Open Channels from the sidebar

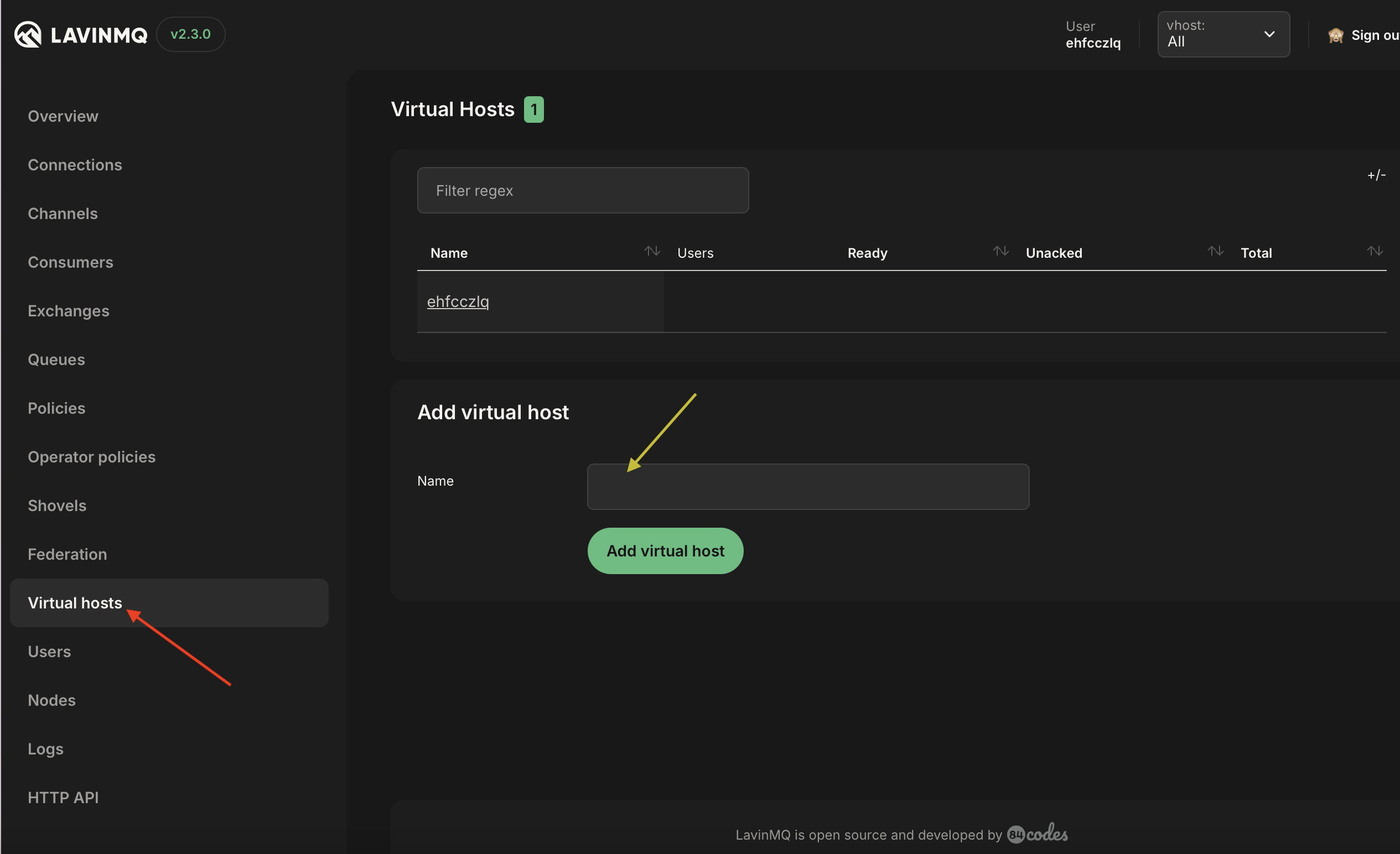click(x=63, y=213)
